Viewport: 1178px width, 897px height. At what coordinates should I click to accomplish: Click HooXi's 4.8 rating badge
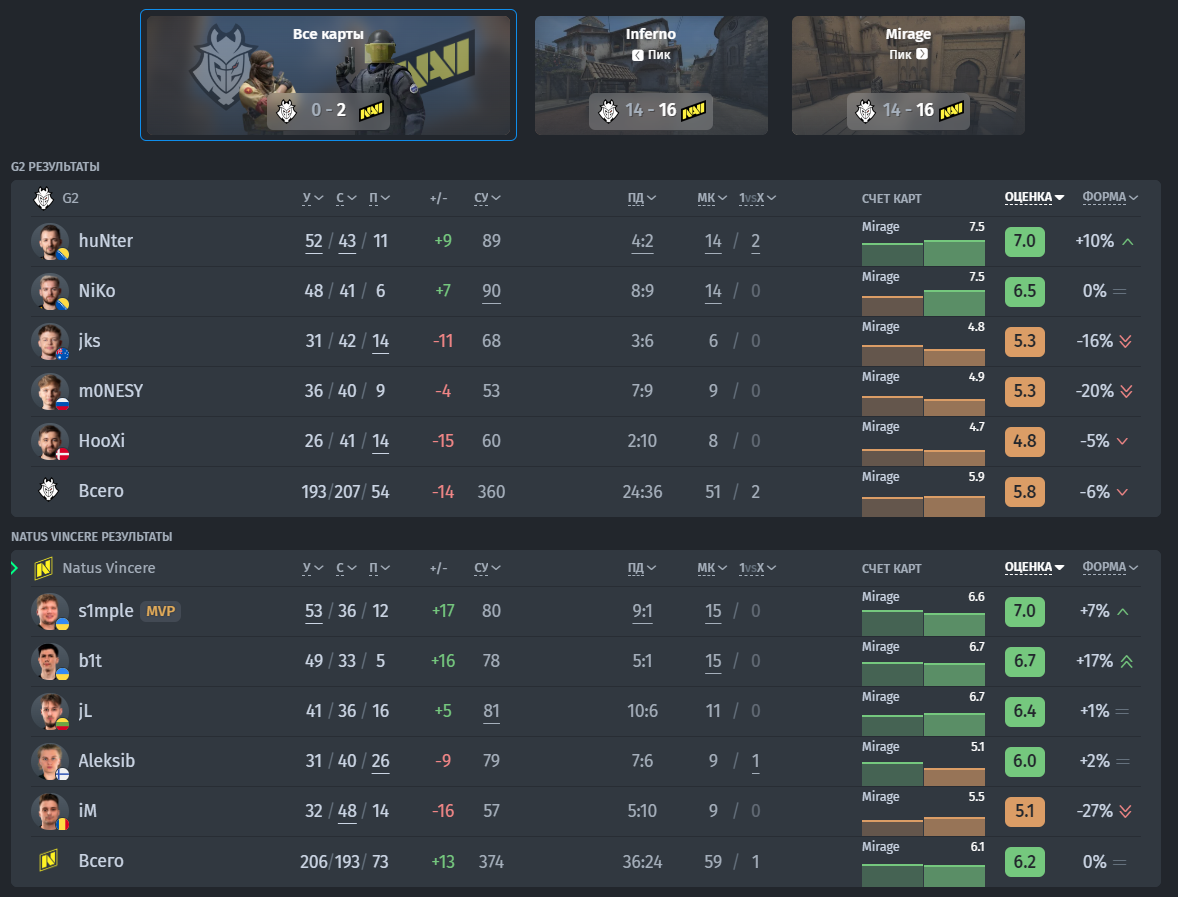(x=1025, y=441)
